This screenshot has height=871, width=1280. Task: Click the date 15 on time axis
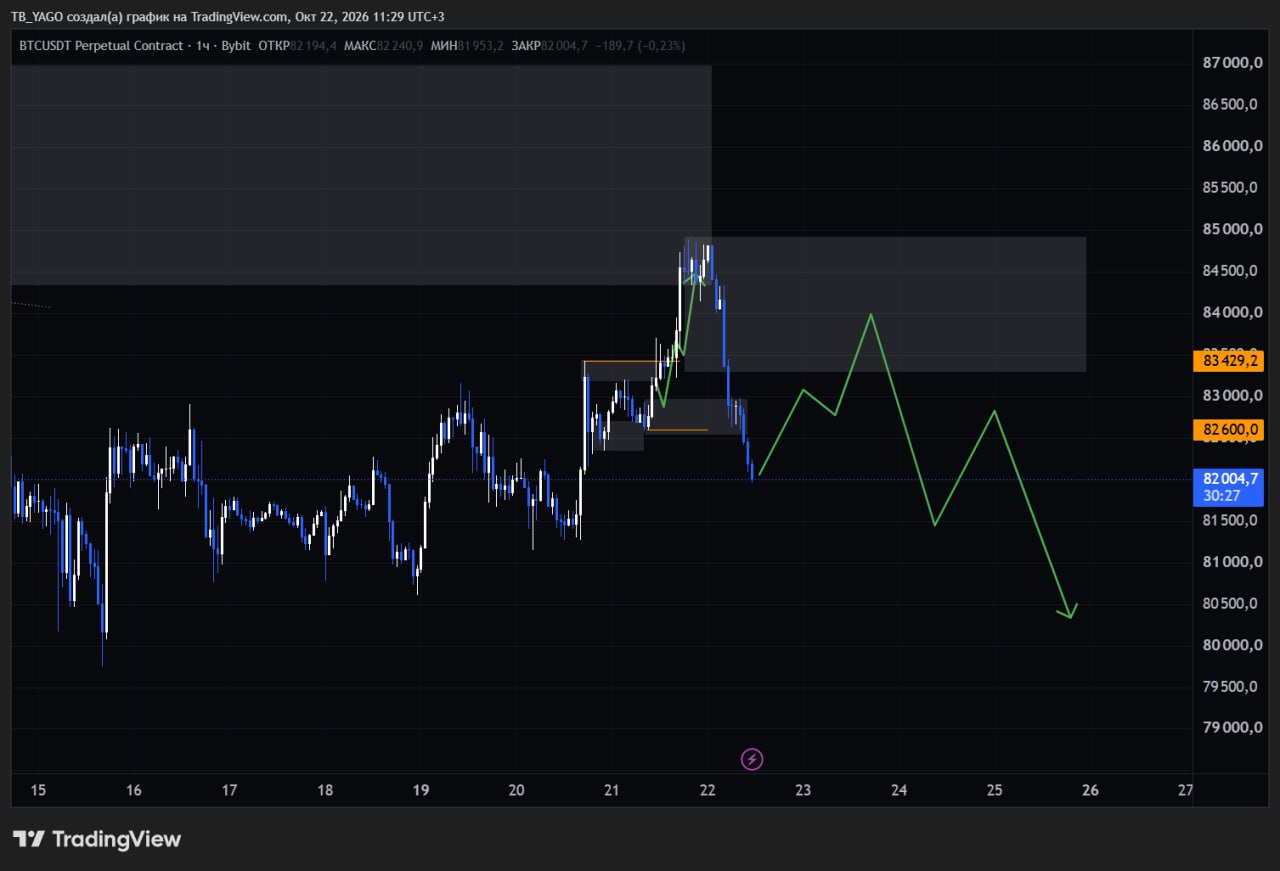(x=38, y=790)
